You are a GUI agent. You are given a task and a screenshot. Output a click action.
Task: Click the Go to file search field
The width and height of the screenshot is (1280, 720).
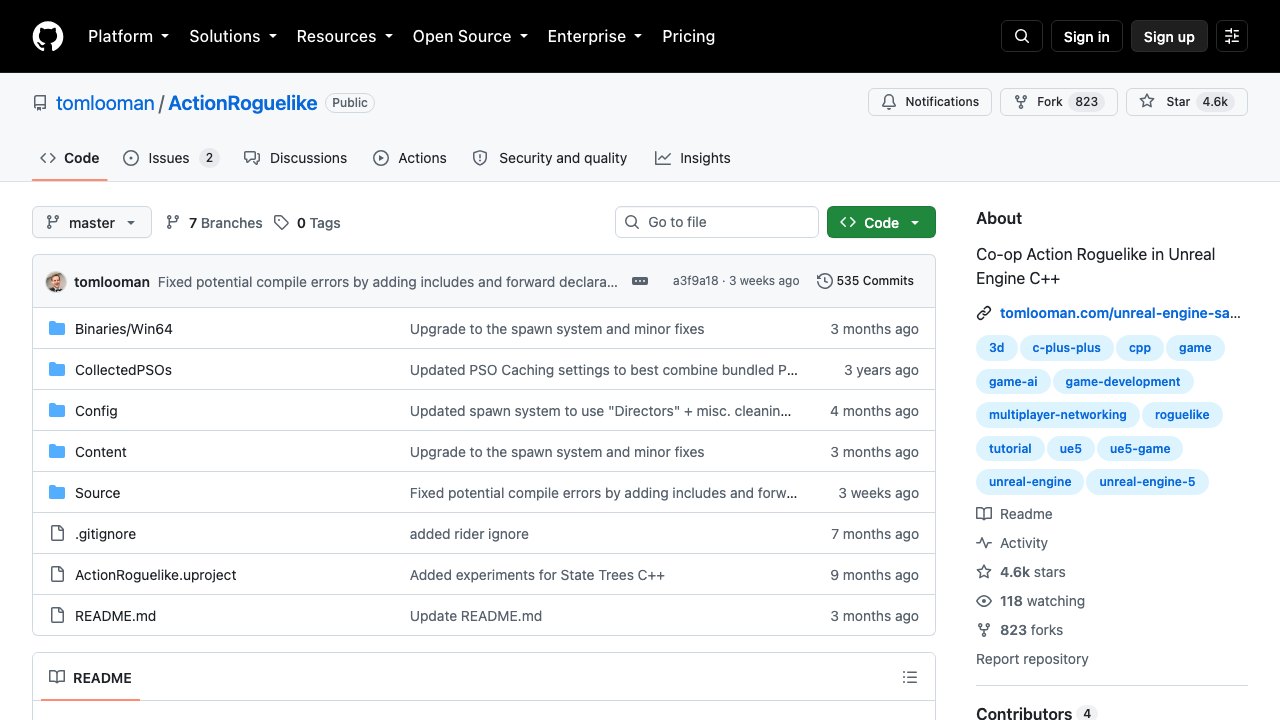point(717,222)
